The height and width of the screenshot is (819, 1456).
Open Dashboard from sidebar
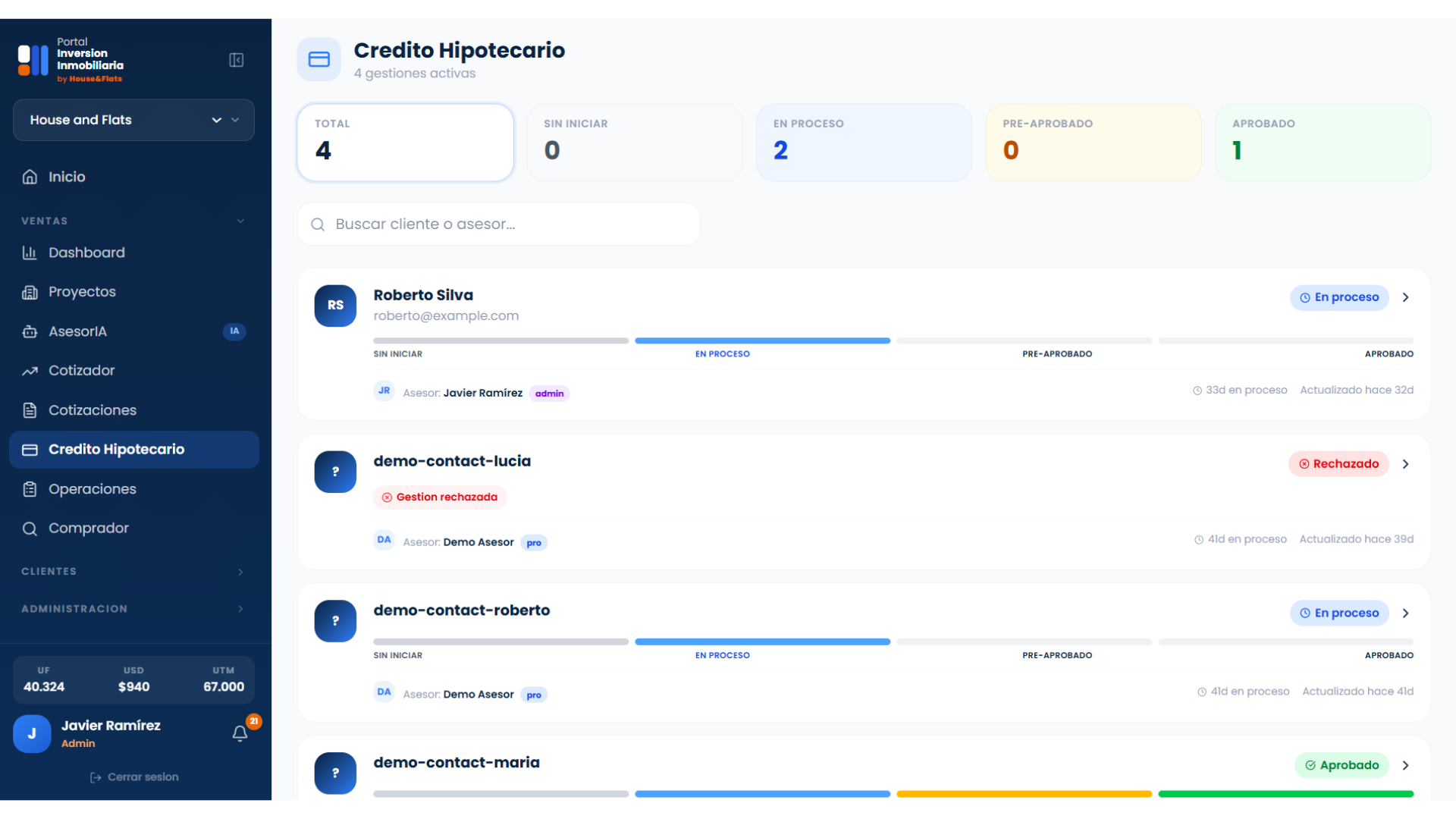[x=86, y=253]
